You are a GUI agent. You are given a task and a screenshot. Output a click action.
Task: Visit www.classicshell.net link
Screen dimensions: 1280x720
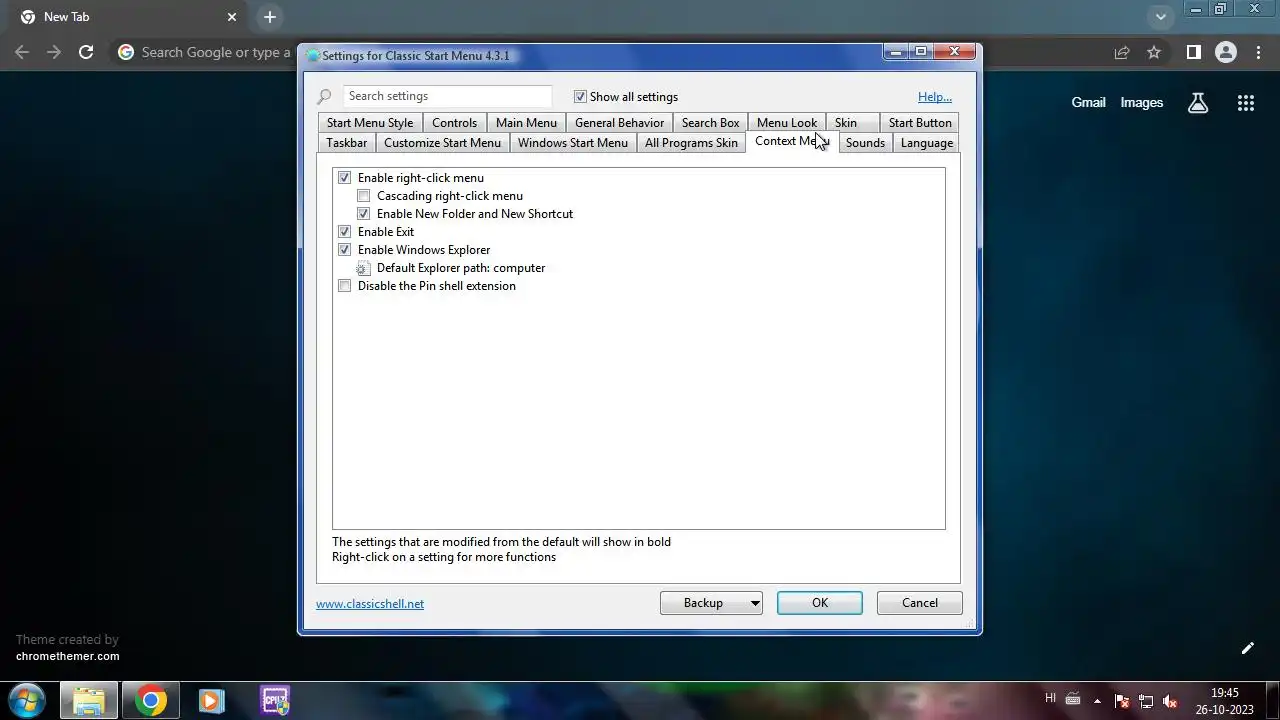pyautogui.click(x=370, y=604)
